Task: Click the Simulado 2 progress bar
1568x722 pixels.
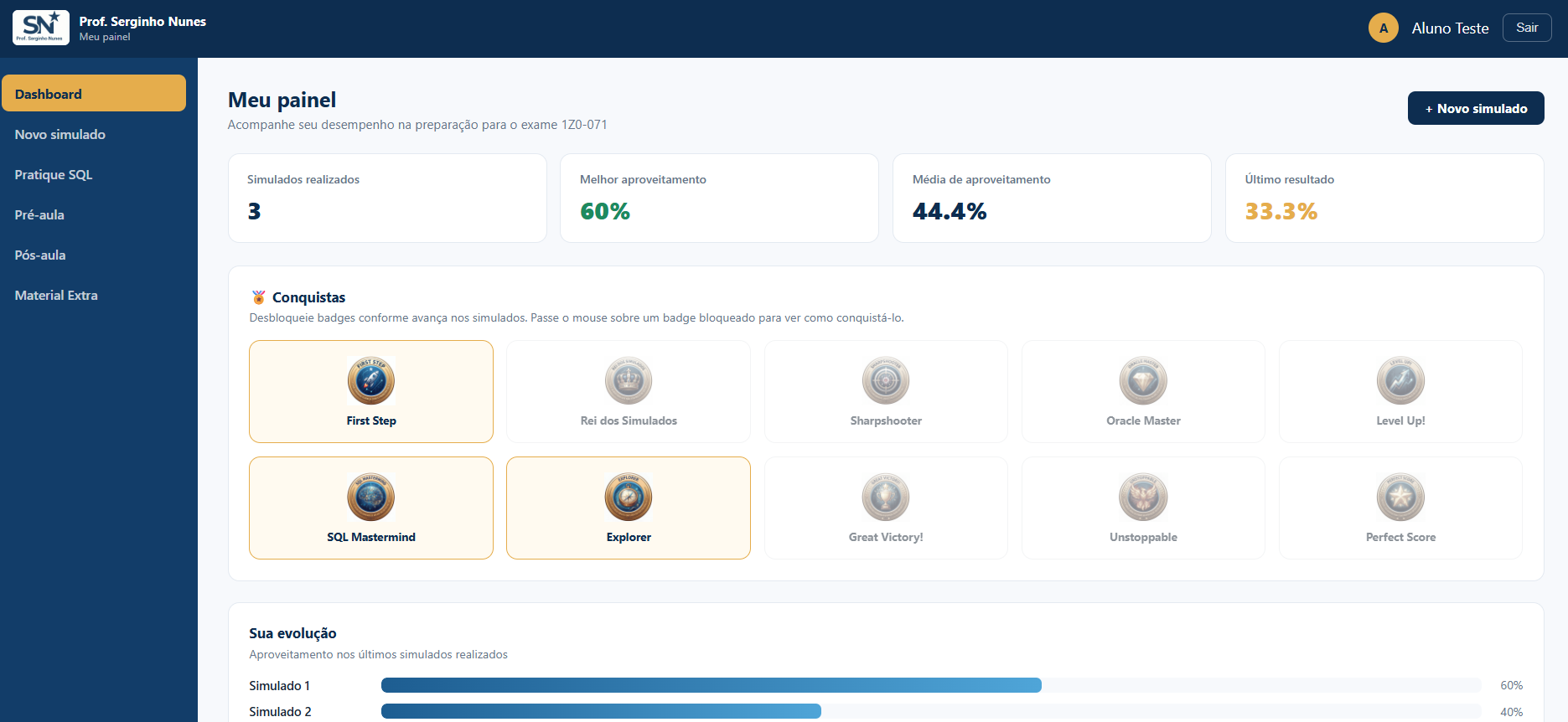Action: pos(931,711)
